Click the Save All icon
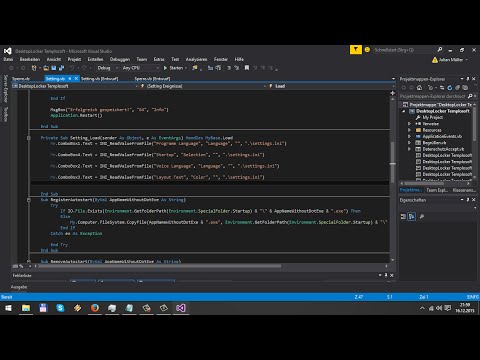This screenshot has width=480, height=360. tap(61, 68)
